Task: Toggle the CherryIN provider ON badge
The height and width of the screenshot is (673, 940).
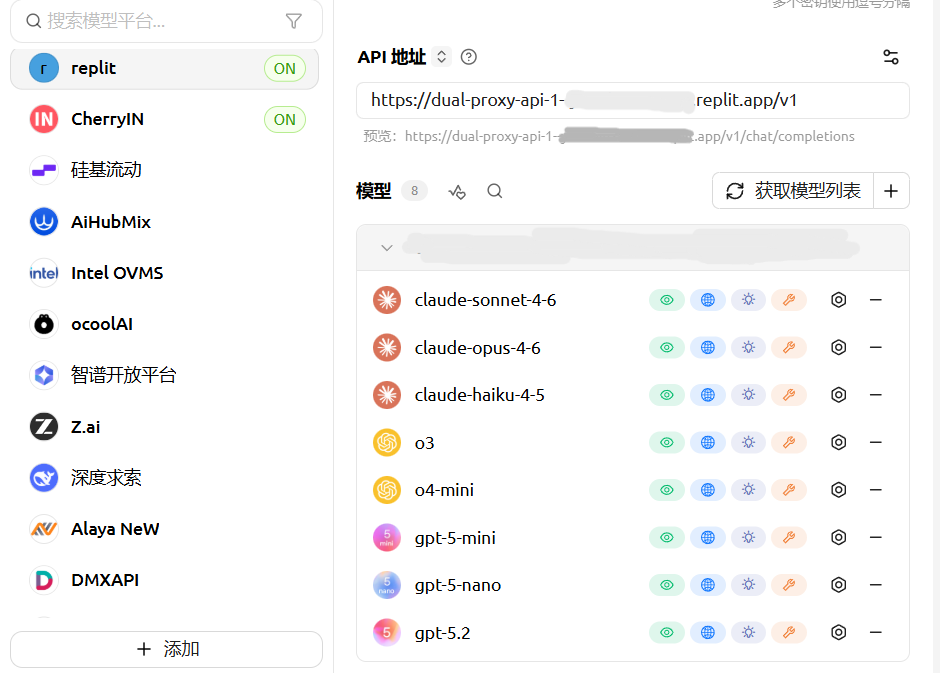Action: point(285,120)
